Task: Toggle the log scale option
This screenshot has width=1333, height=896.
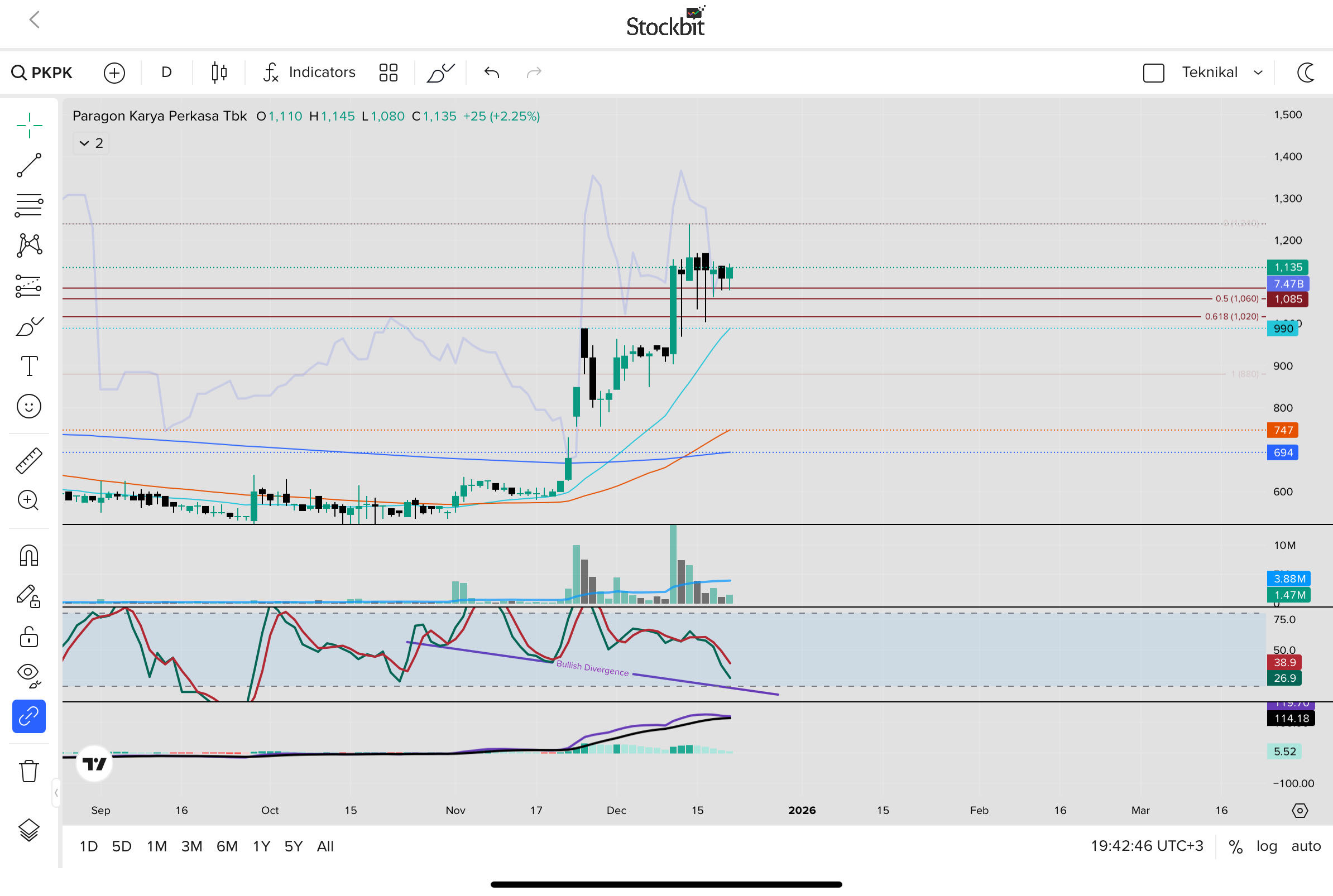Action: coord(1266,846)
